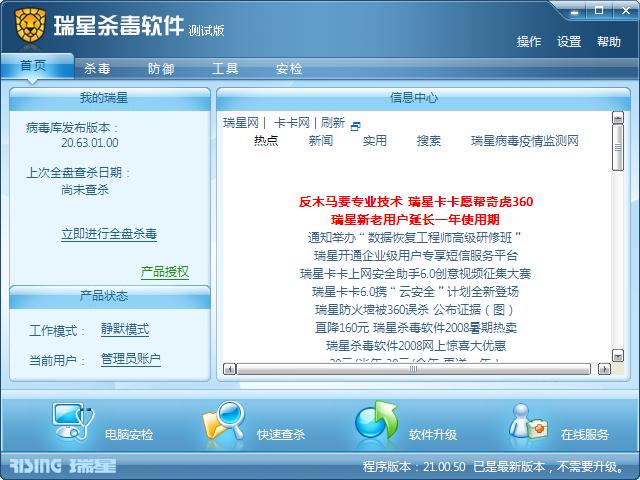This screenshot has width=640, height=480.
Task: Open the 帮助 menu
Action: 609,41
